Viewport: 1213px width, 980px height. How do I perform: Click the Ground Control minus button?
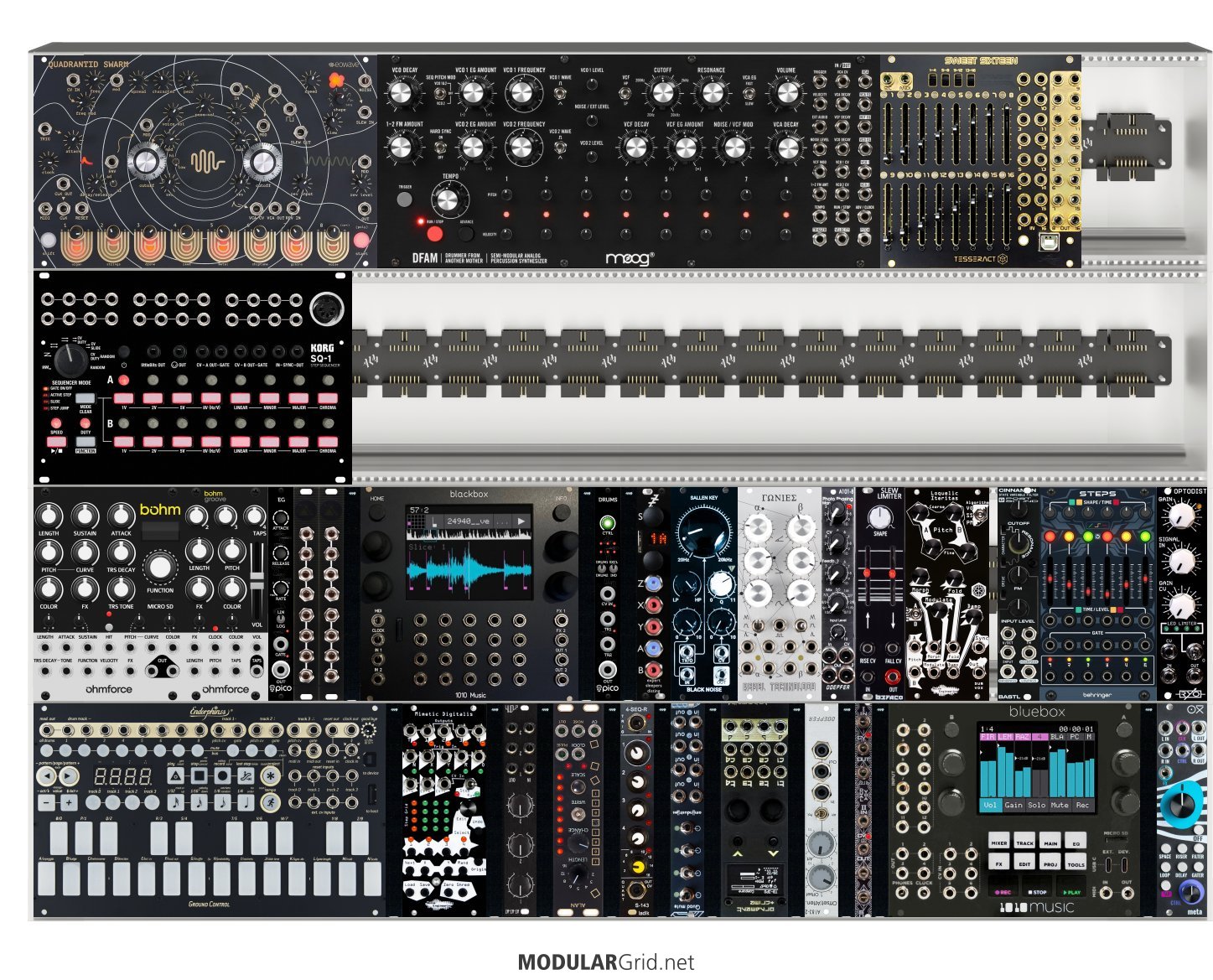pyautogui.click(x=47, y=803)
